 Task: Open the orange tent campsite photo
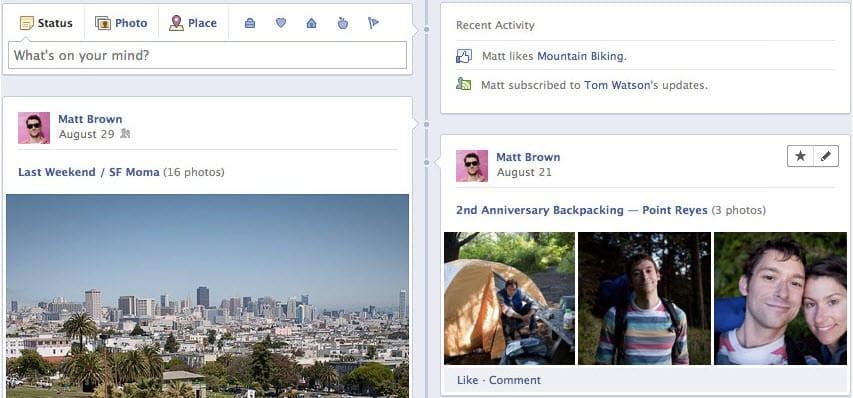coord(509,298)
